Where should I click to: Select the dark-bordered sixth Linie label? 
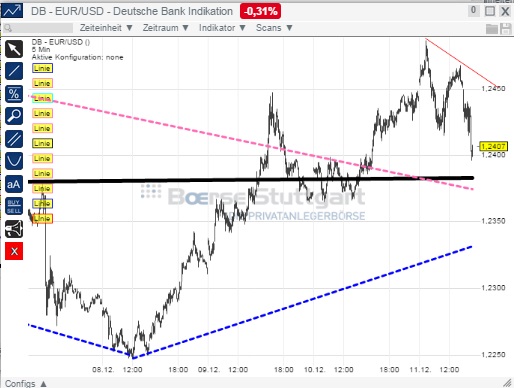(43, 143)
